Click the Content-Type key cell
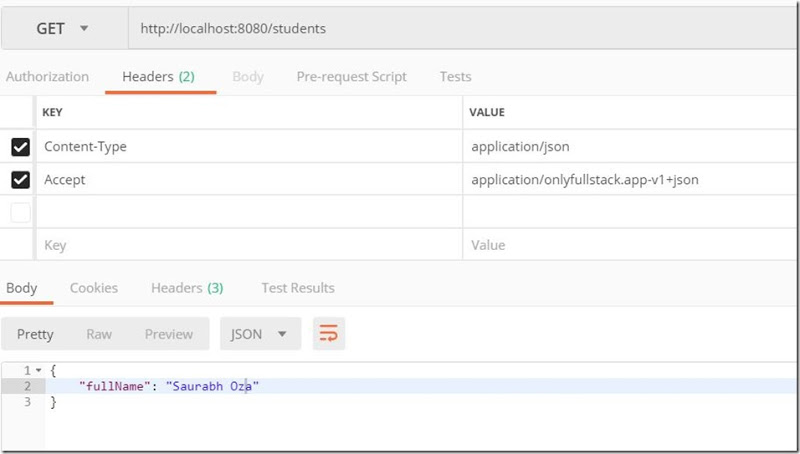The width and height of the screenshot is (800, 454). 249,146
